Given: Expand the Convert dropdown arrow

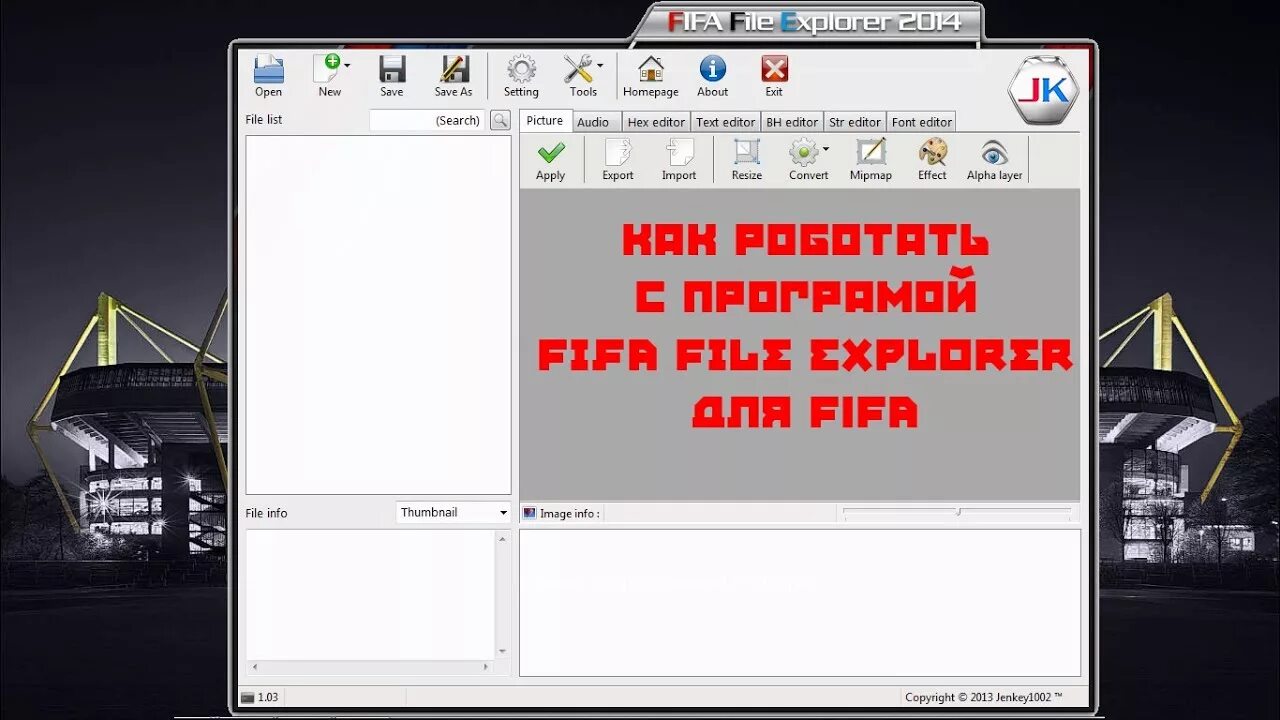Looking at the screenshot, I should 826,149.
